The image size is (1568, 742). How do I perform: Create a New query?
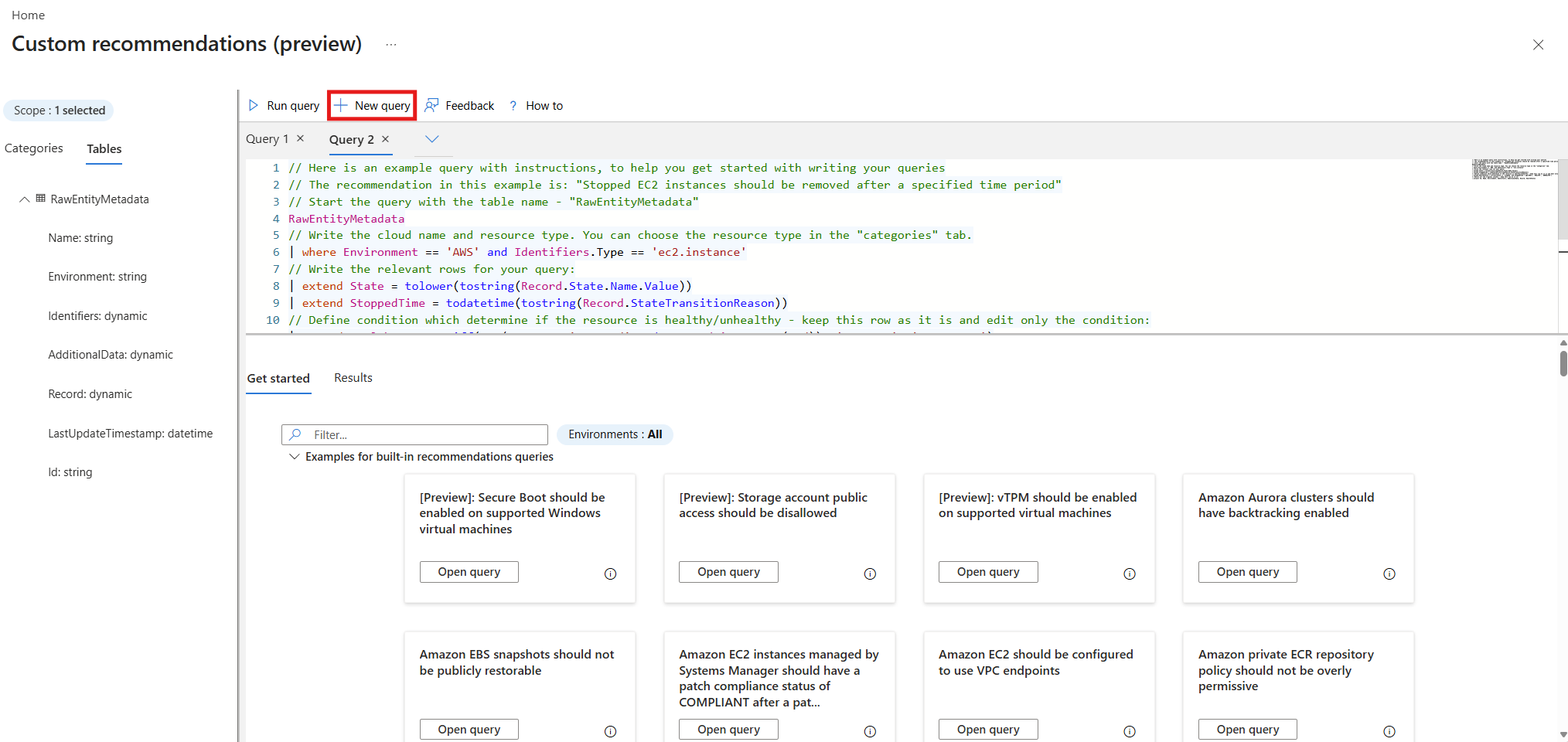[x=372, y=106]
